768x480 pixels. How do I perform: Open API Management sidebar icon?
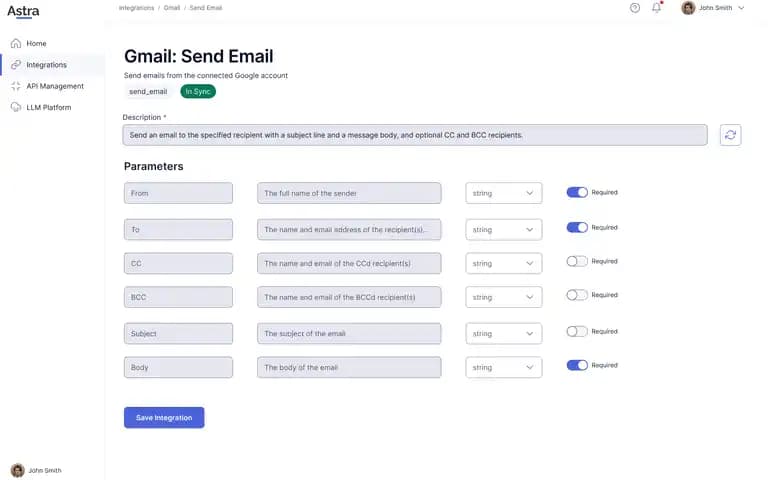point(16,86)
